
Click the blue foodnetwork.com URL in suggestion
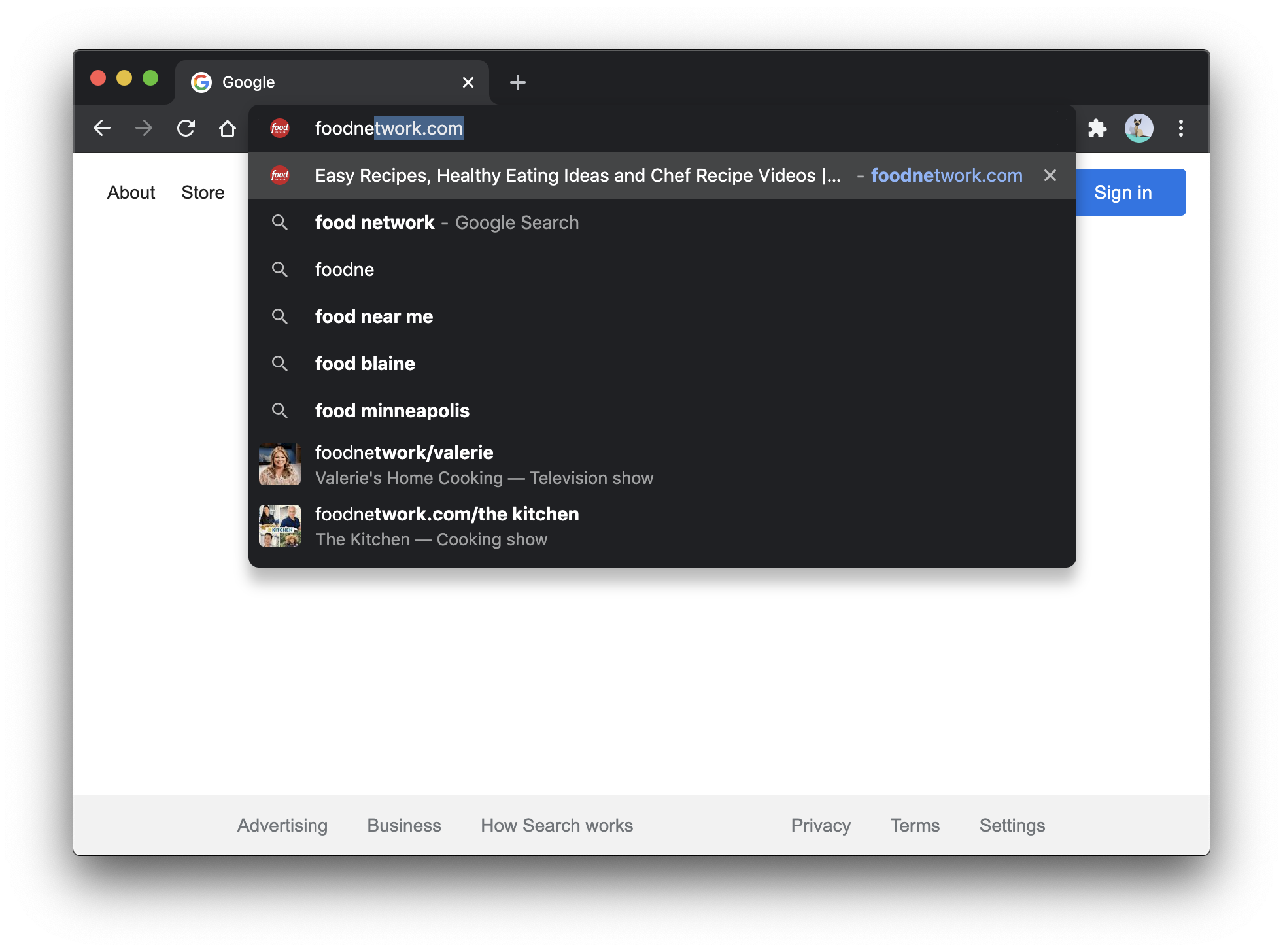click(x=946, y=175)
